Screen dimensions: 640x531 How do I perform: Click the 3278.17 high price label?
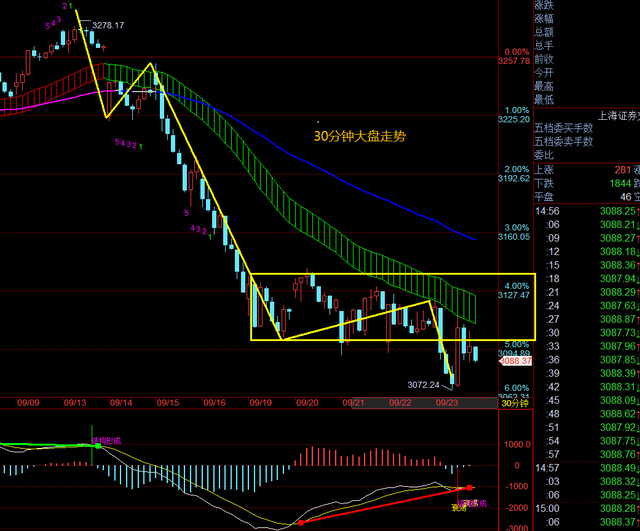108,25
